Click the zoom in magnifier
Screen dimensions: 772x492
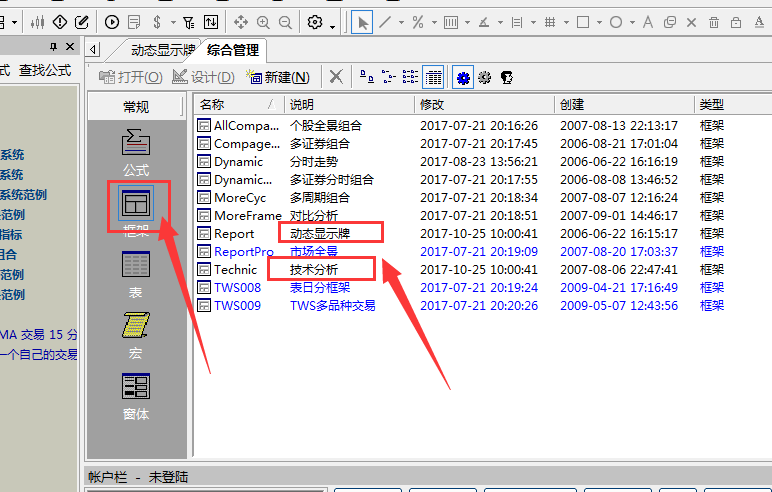tap(263, 22)
